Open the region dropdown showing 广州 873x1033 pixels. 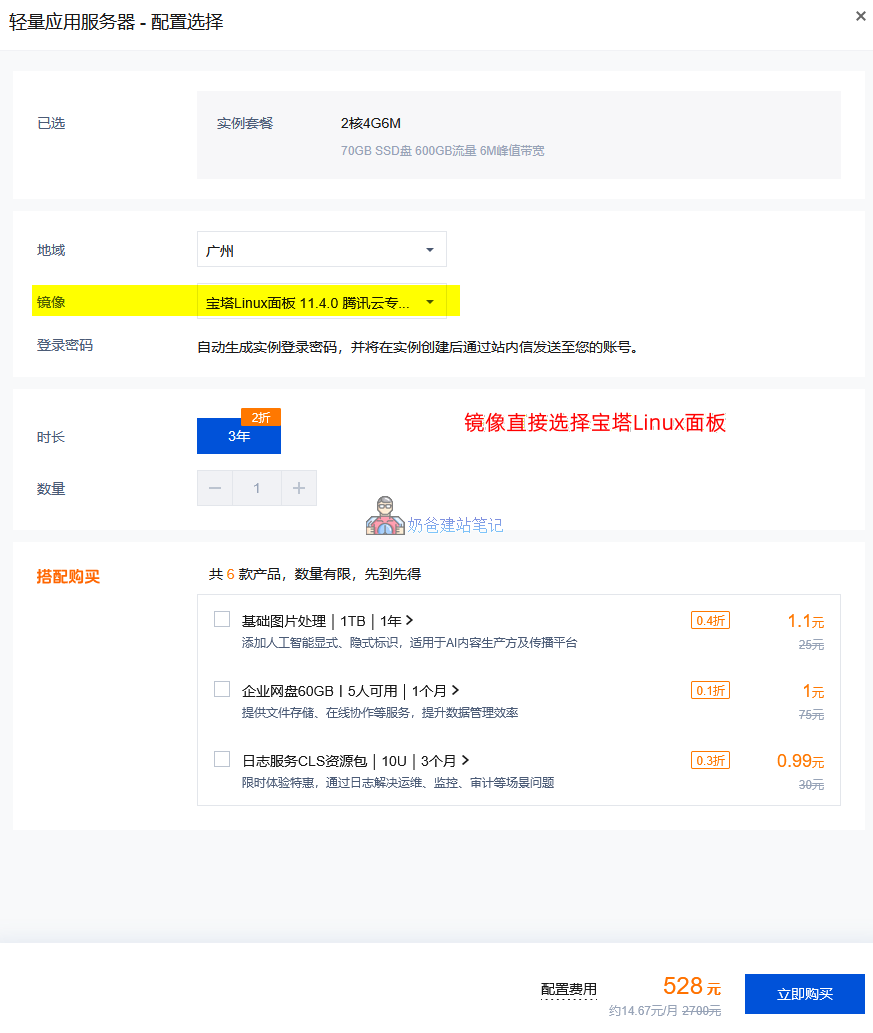[321, 249]
